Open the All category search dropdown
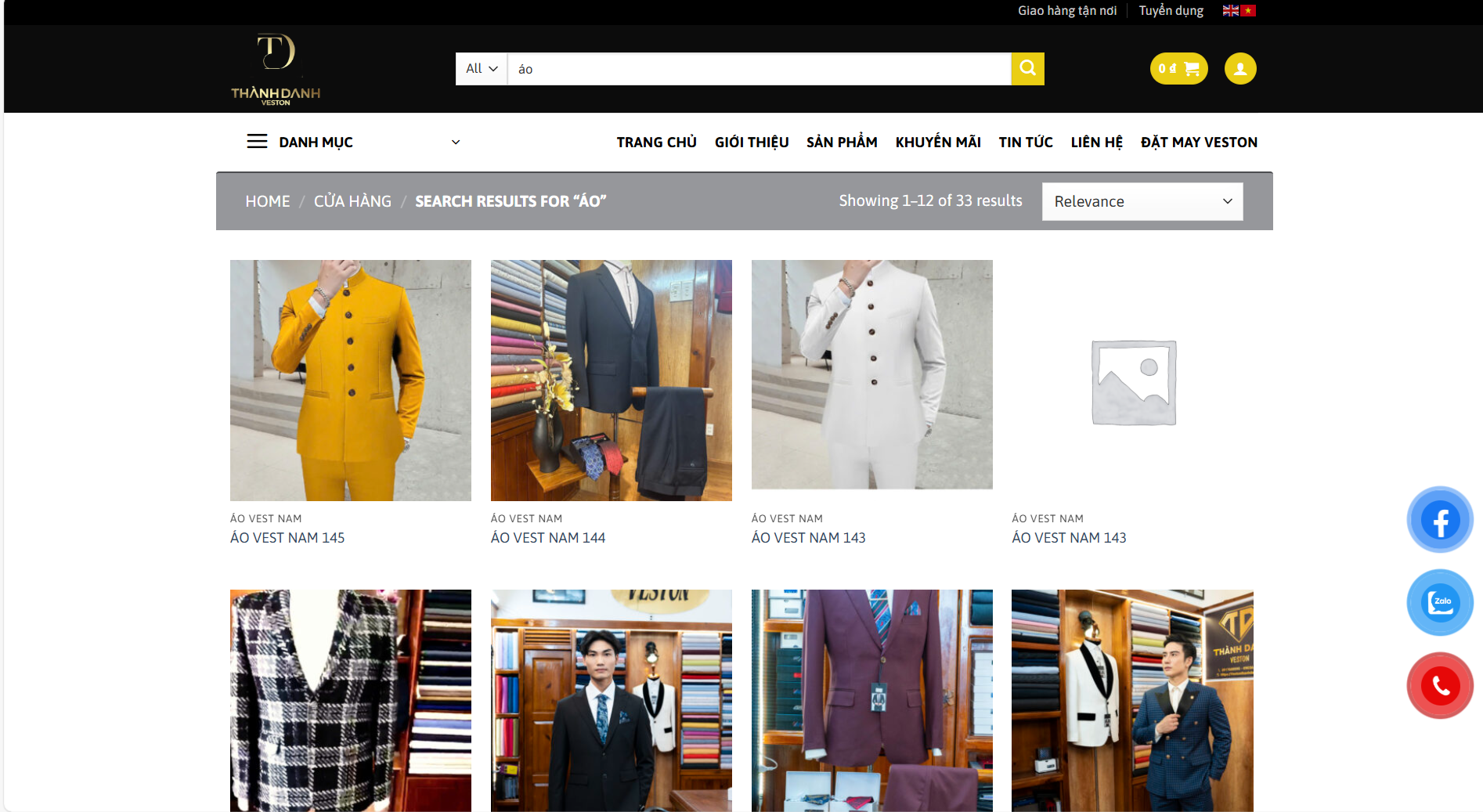The width and height of the screenshot is (1483, 812). [482, 69]
